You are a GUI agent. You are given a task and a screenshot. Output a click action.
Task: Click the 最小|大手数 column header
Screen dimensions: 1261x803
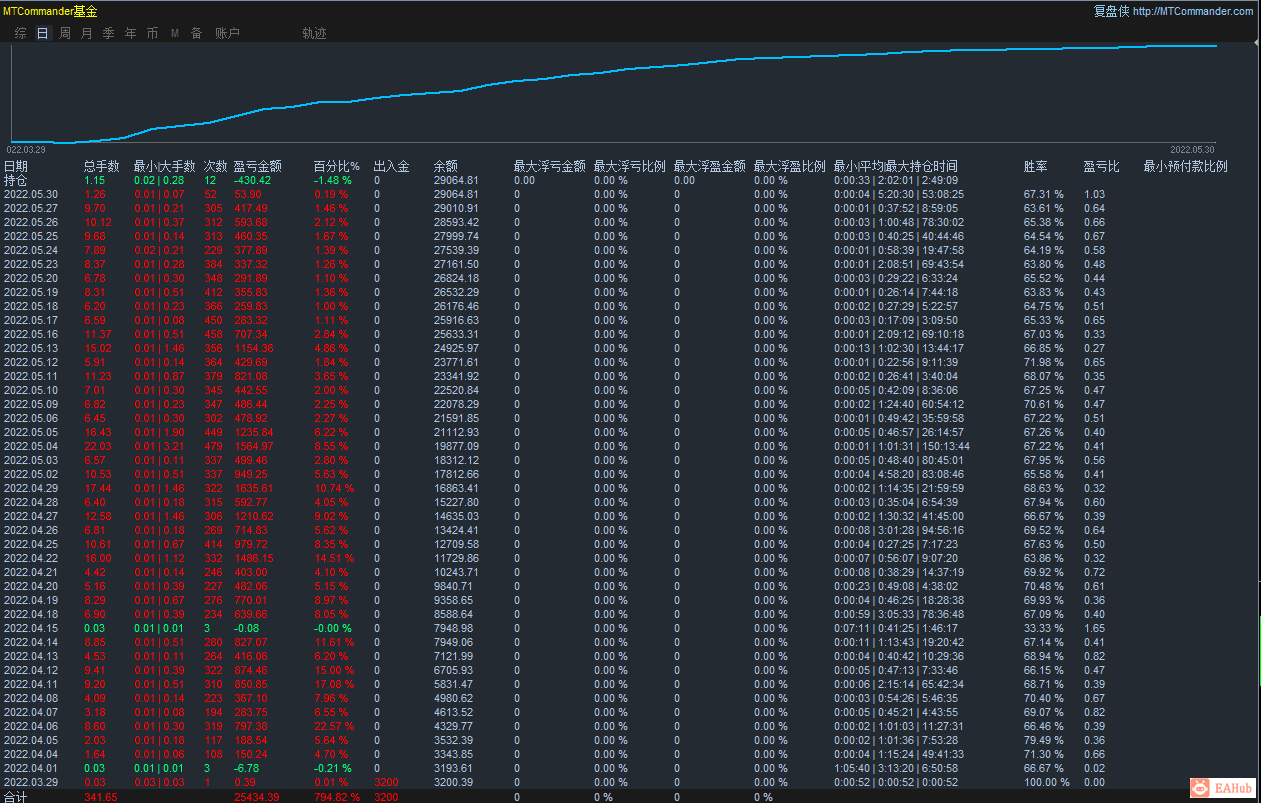tap(164, 167)
